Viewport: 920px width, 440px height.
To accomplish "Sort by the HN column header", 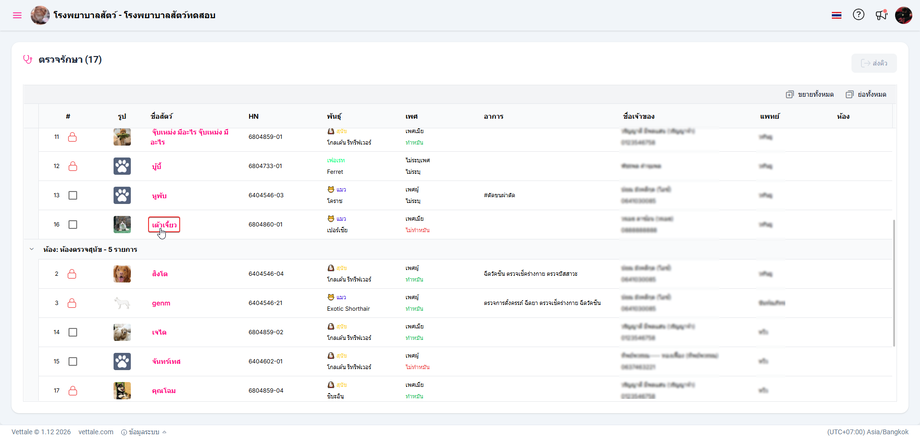I will tap(254, 117).
